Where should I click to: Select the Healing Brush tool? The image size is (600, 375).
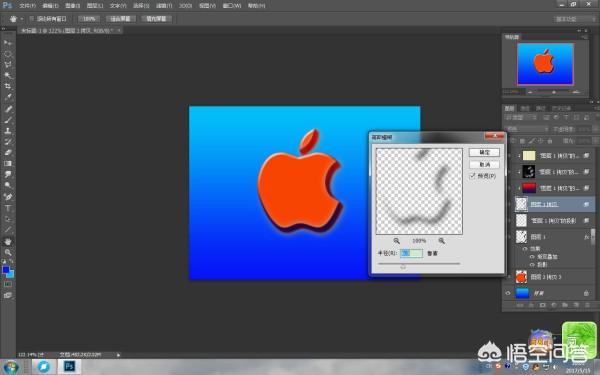(8, 109)
